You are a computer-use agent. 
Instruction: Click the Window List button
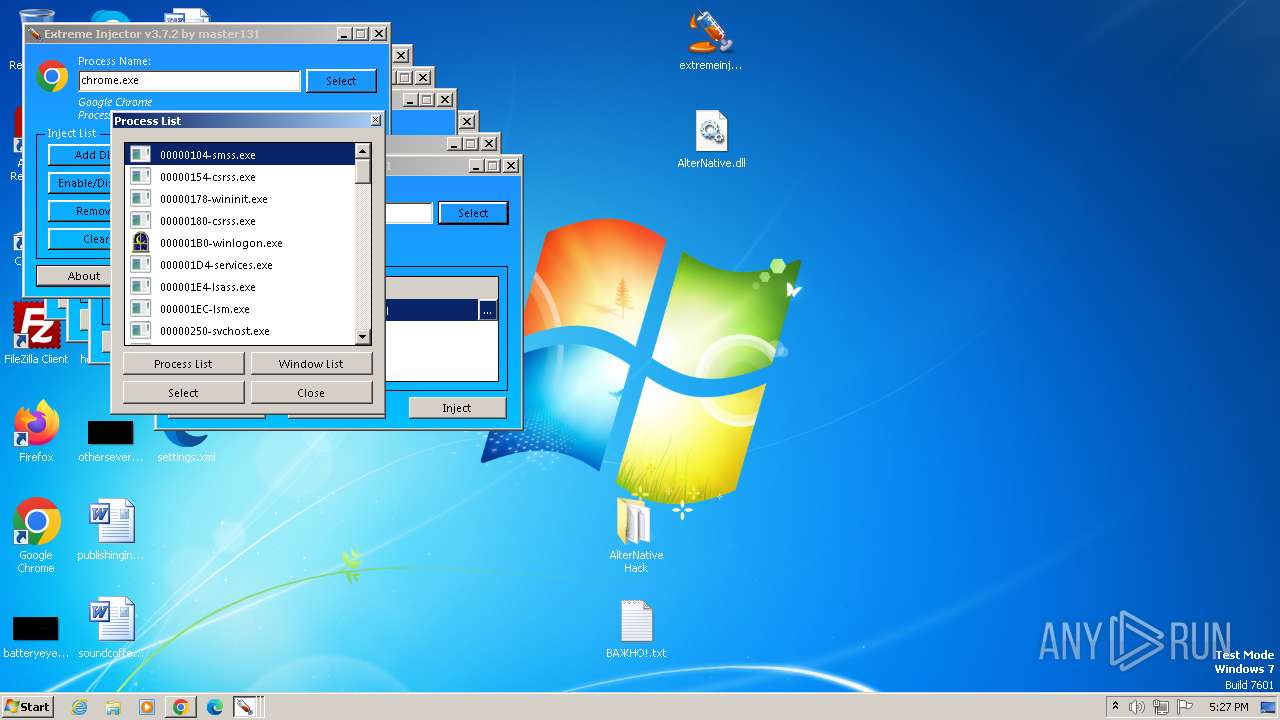pyautogui.click(x=311, y=364)
